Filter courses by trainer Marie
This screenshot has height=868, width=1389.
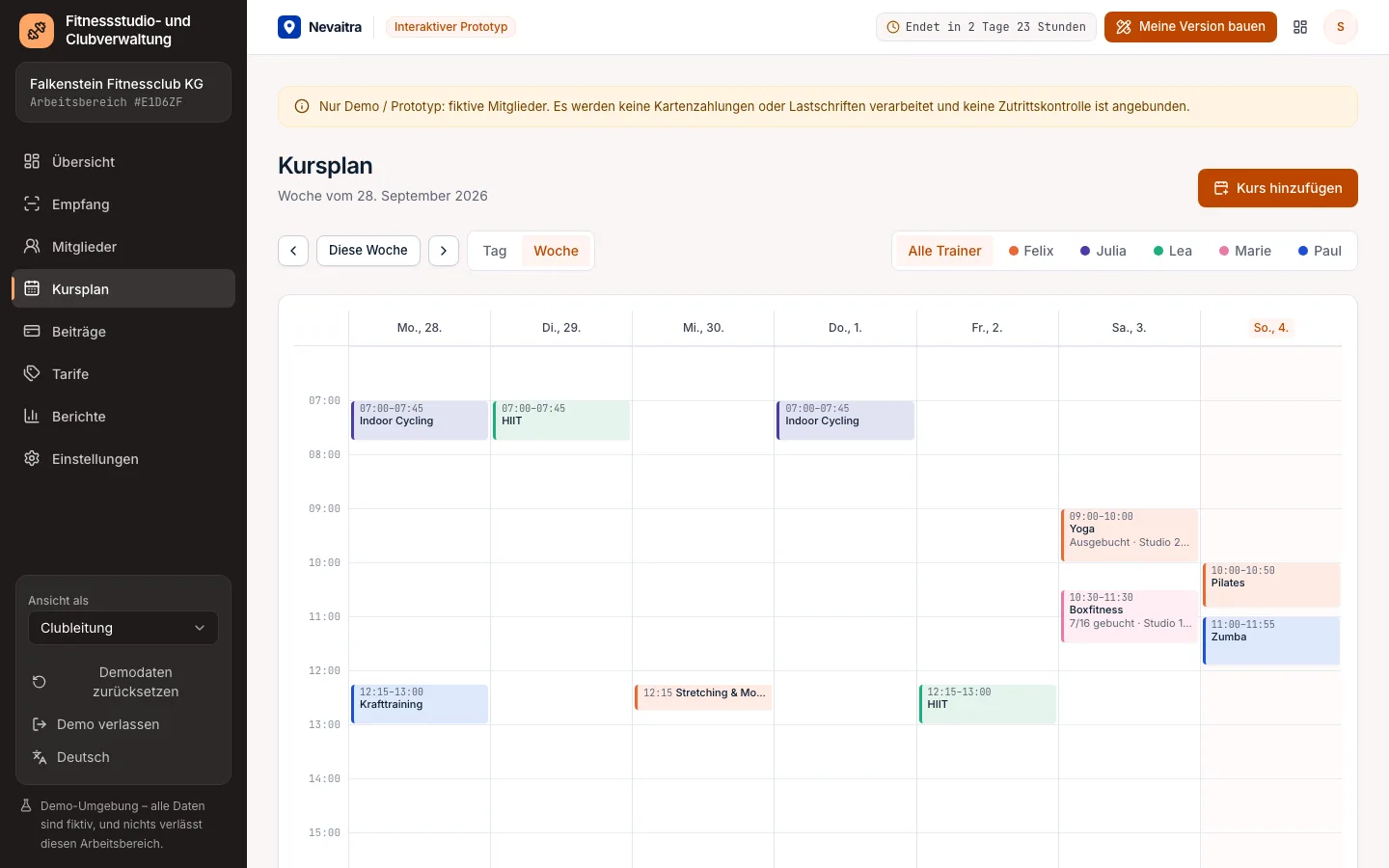1245,251
